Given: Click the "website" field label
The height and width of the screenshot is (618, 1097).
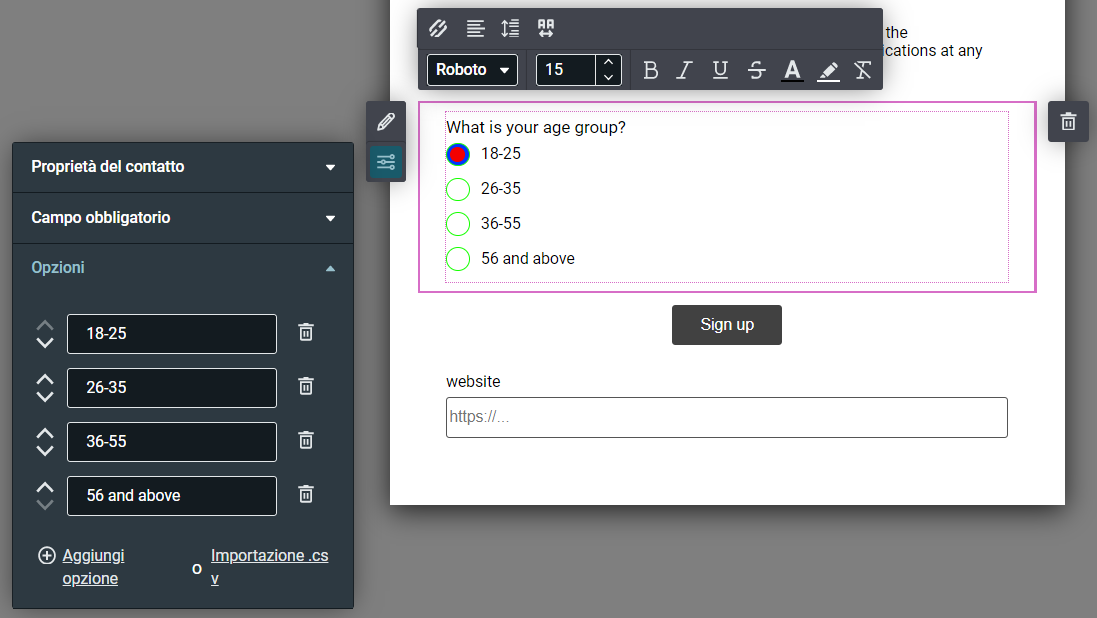Looking at the screenshot, I should pyautogui.click(x=473, y=381).
